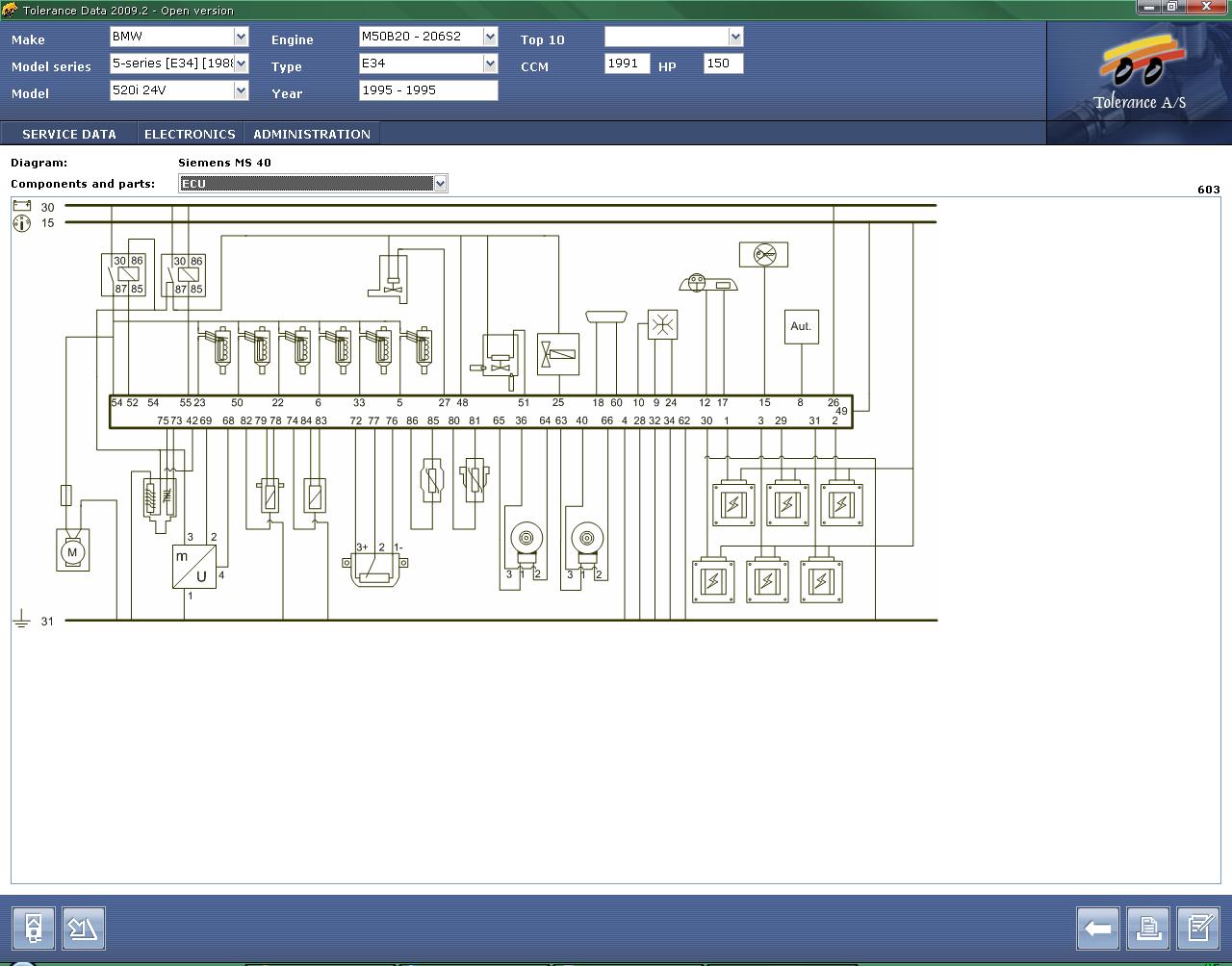Click the diagram number 603

(1208, 190)
